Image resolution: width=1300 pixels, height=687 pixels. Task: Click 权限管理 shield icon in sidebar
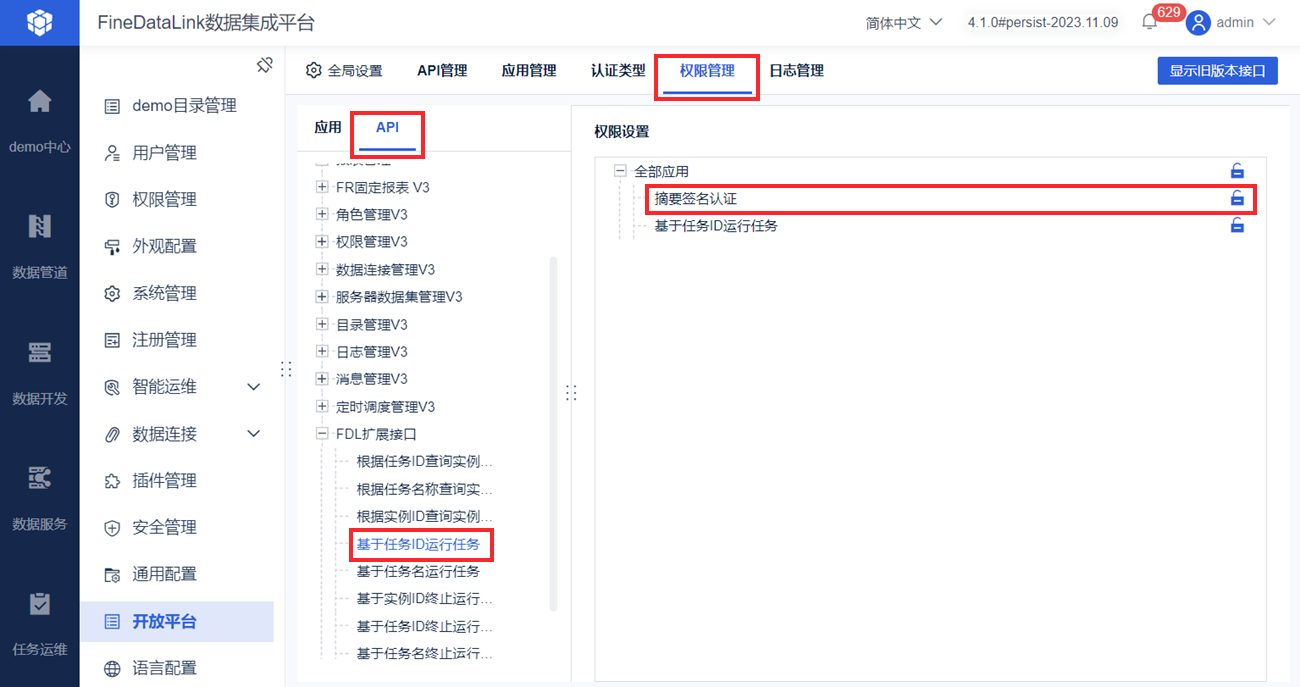[x=112, y=199]
